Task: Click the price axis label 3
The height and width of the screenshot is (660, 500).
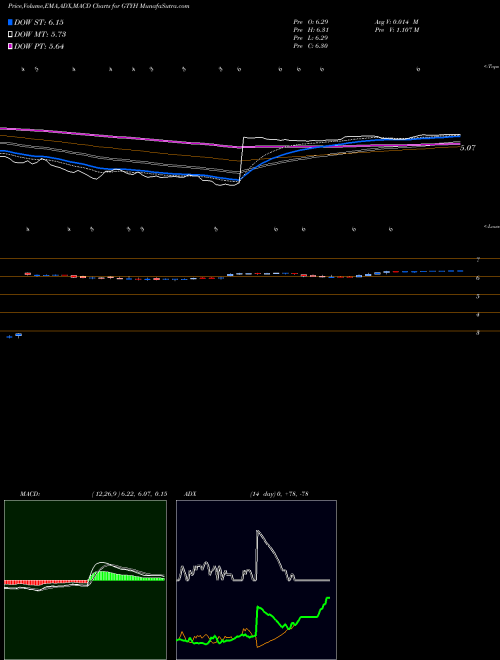Action: pos(478,333)
